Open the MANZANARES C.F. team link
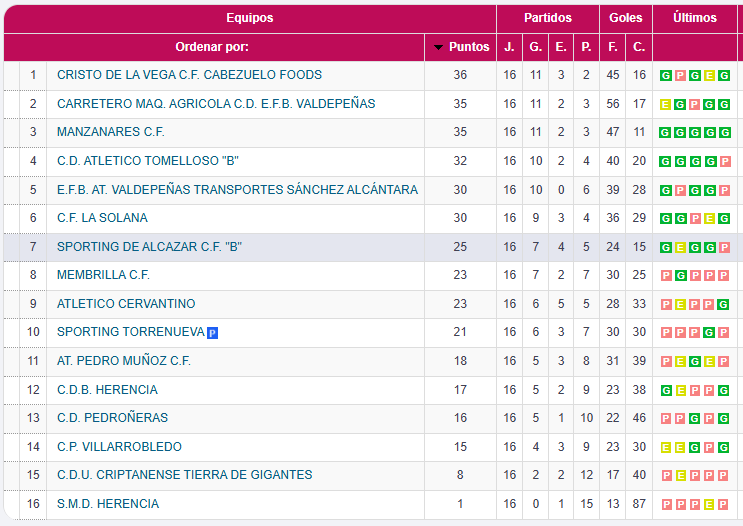The image size is (743, 526). pos(110,132)
